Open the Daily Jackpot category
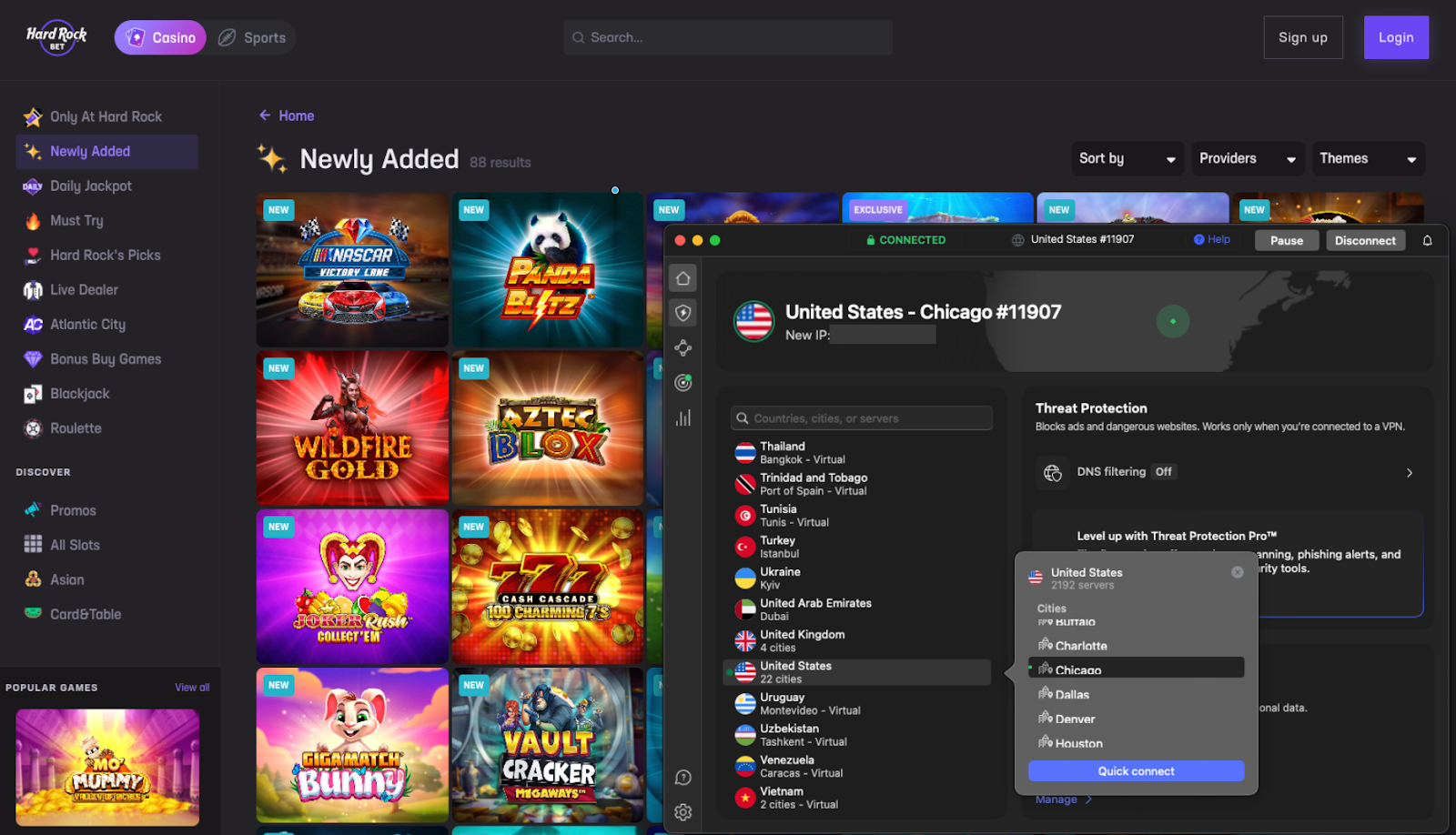Image resolution: width=1456 pixels, height=835 pixels. click(107, 186)
